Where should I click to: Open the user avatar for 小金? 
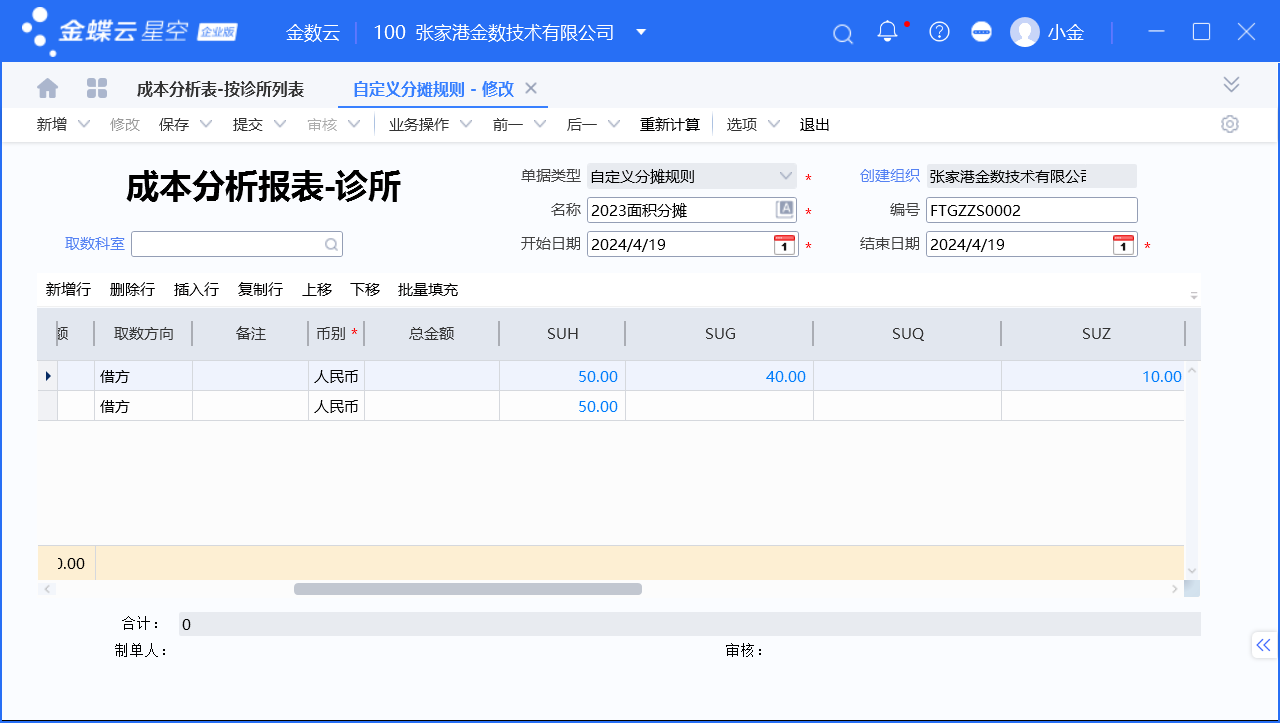click(x=1025, y=32)
